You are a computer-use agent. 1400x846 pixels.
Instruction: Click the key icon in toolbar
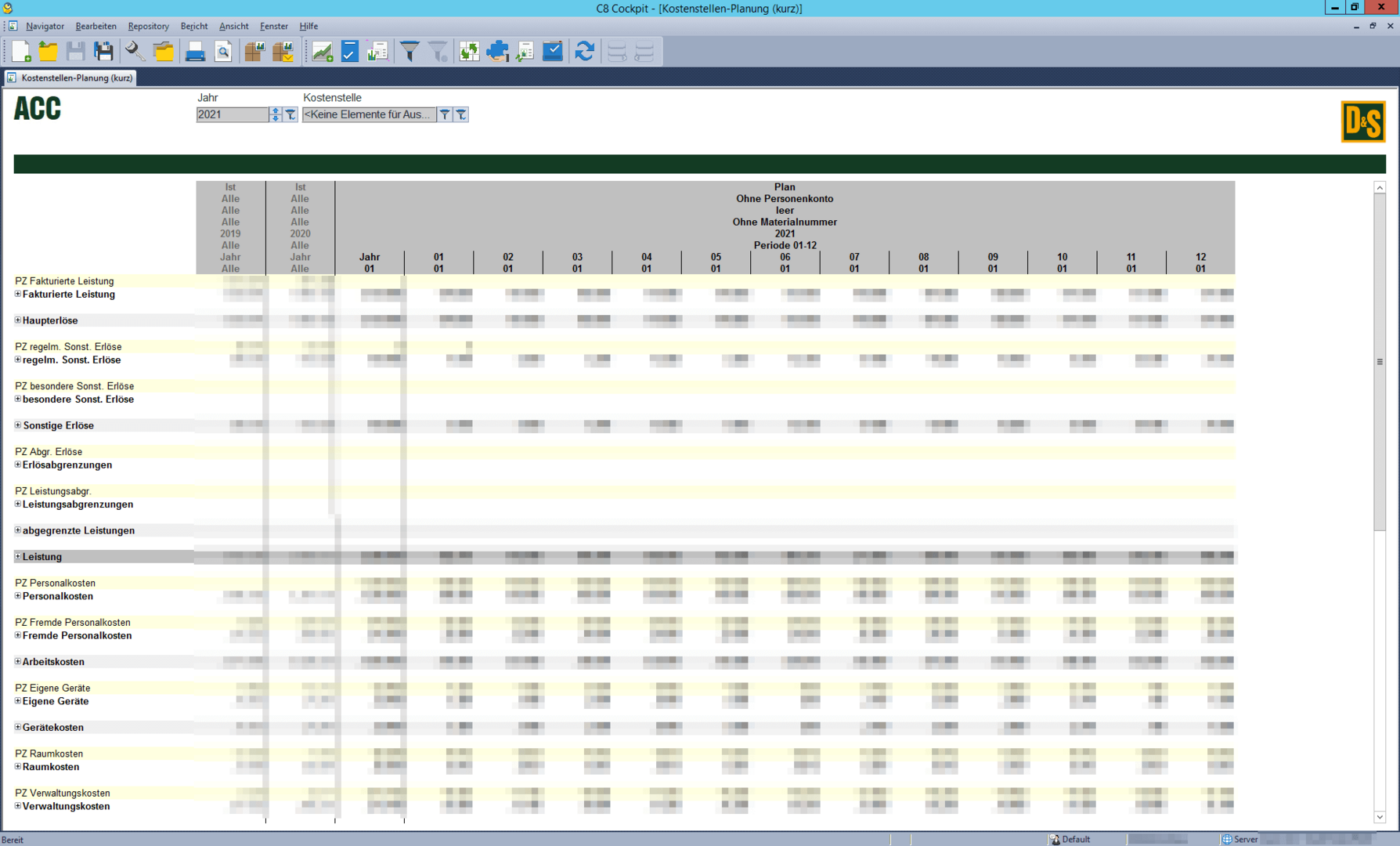click(135, 52)
